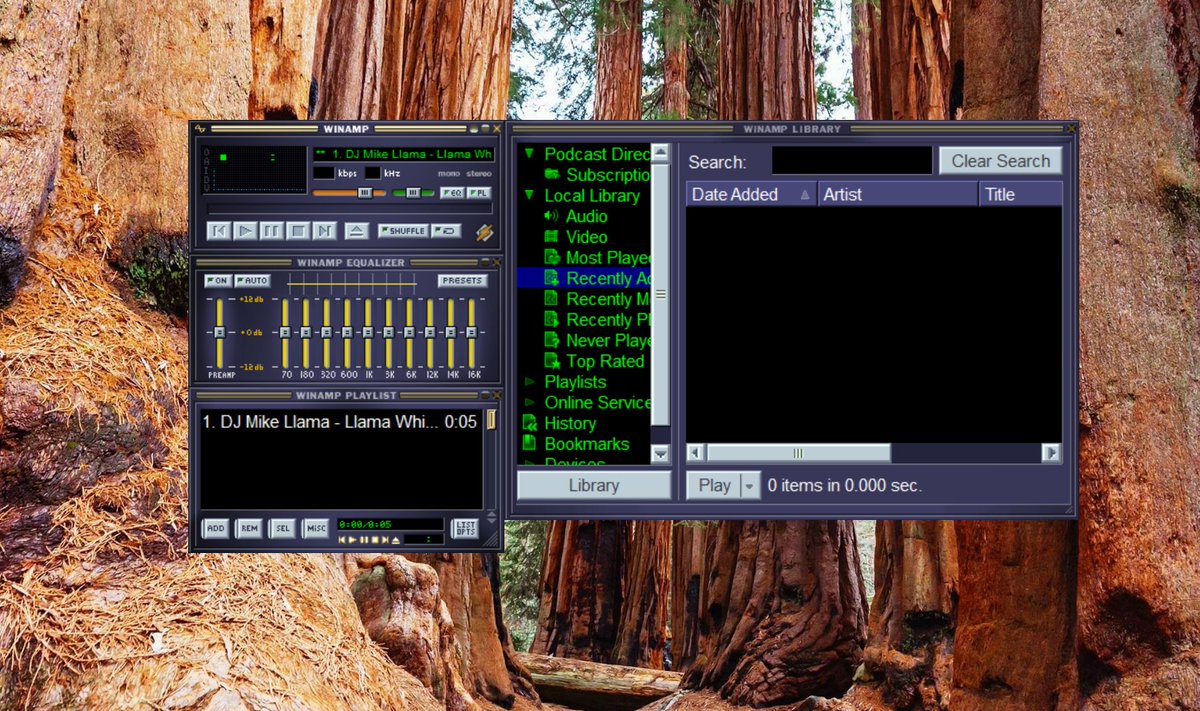Open file with the main Eject button
The height and width of the screenshot is (711, 1200).
coord(357,231)
